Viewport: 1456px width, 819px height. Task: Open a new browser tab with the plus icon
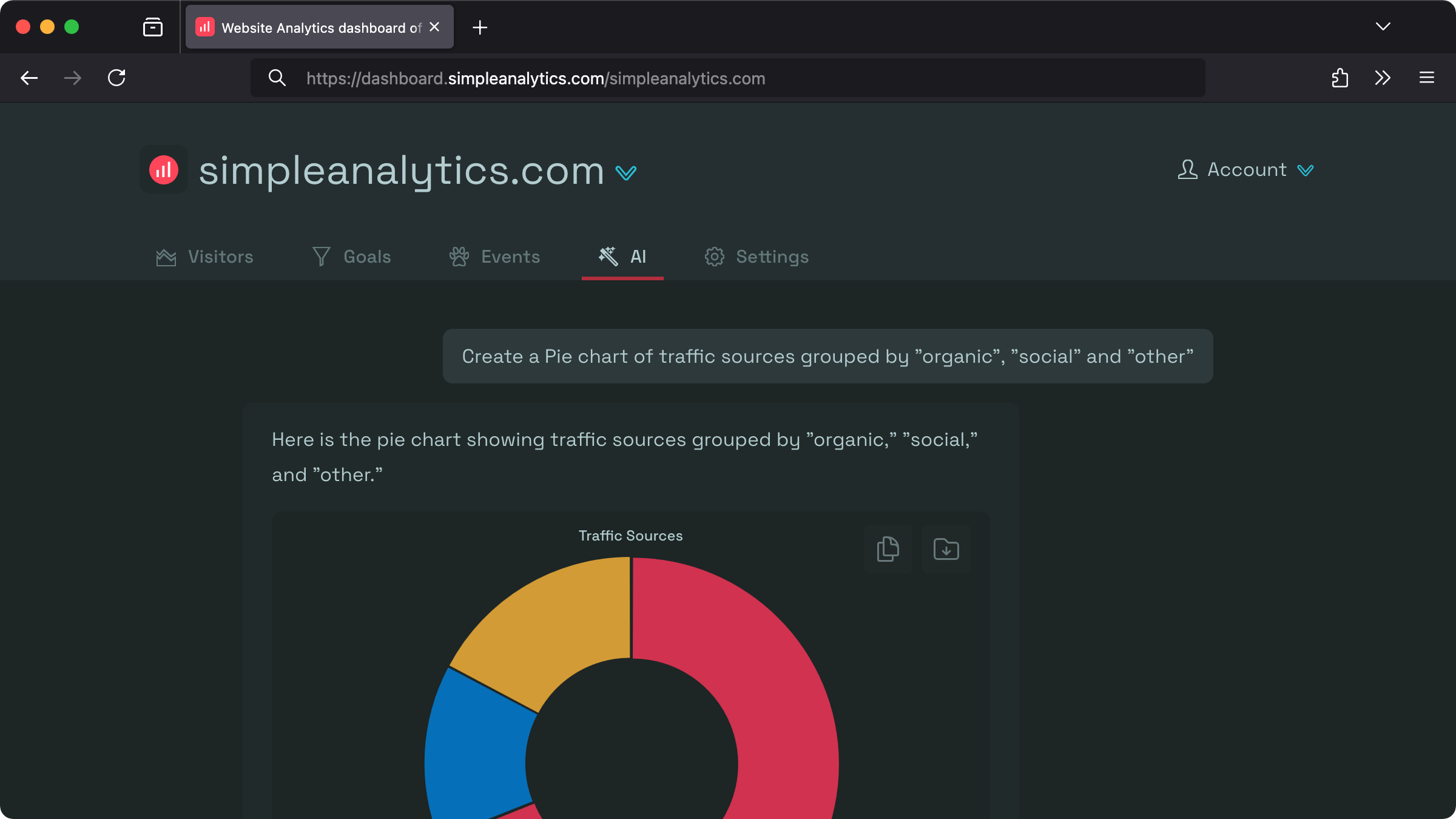(x=480, y=27)
